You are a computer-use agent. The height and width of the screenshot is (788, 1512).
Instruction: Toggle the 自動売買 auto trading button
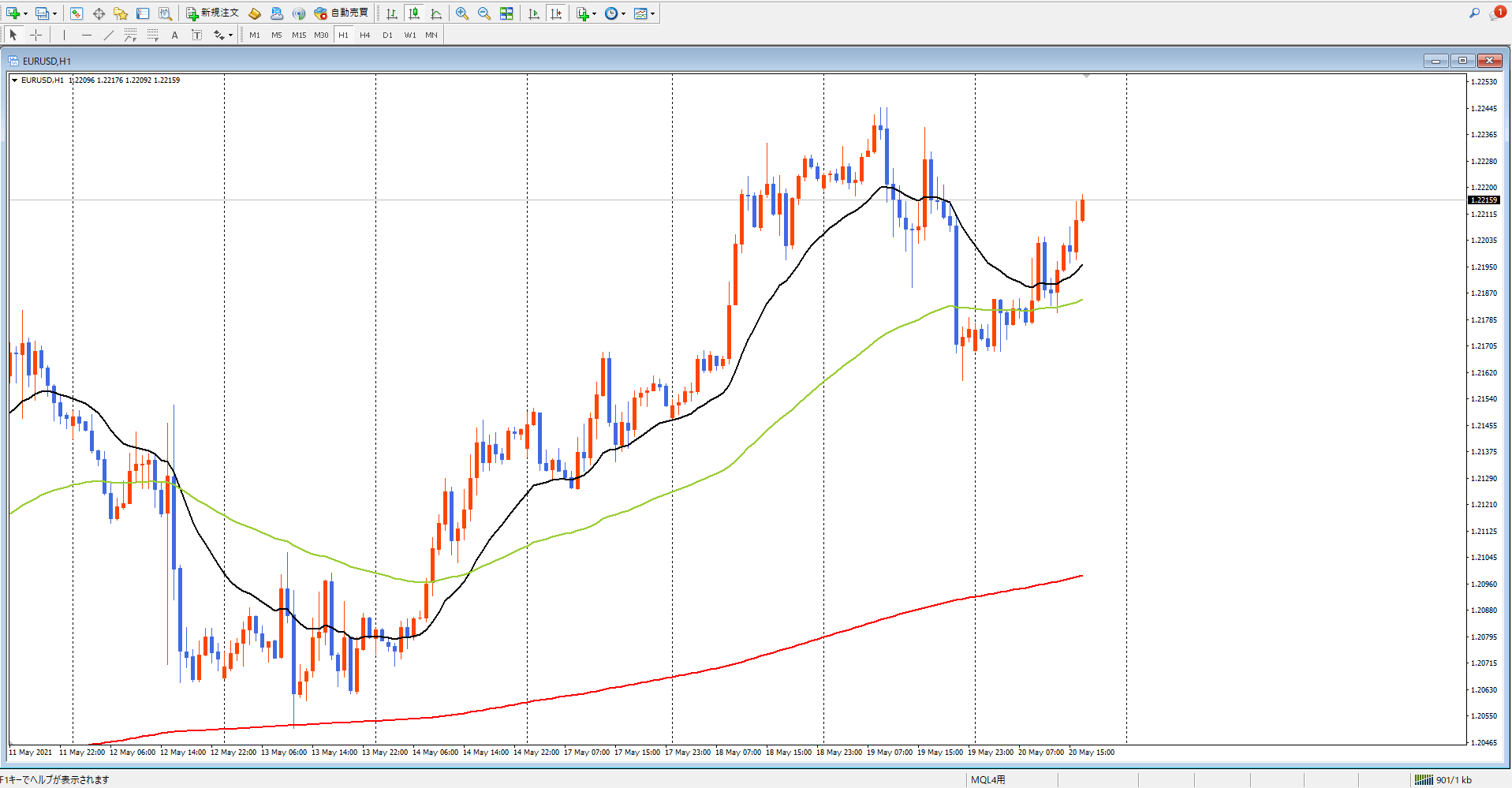[342, 13]
